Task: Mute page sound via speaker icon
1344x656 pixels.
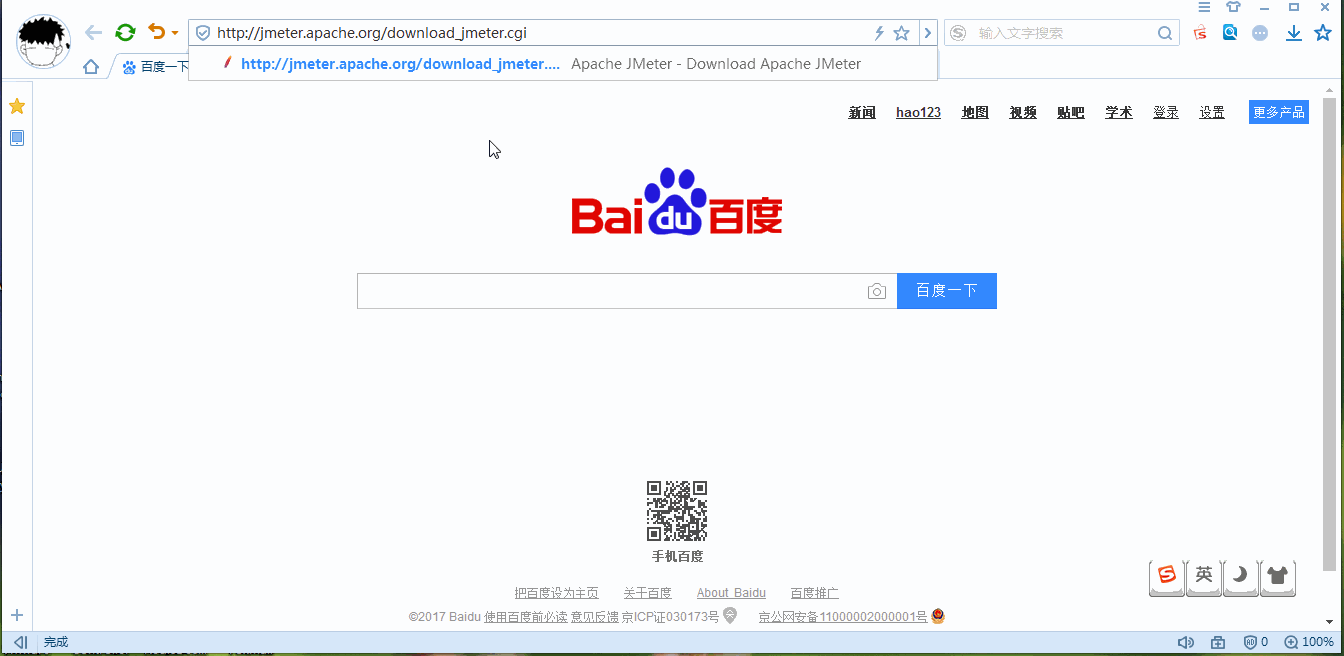Action: tap(1186, 642)
